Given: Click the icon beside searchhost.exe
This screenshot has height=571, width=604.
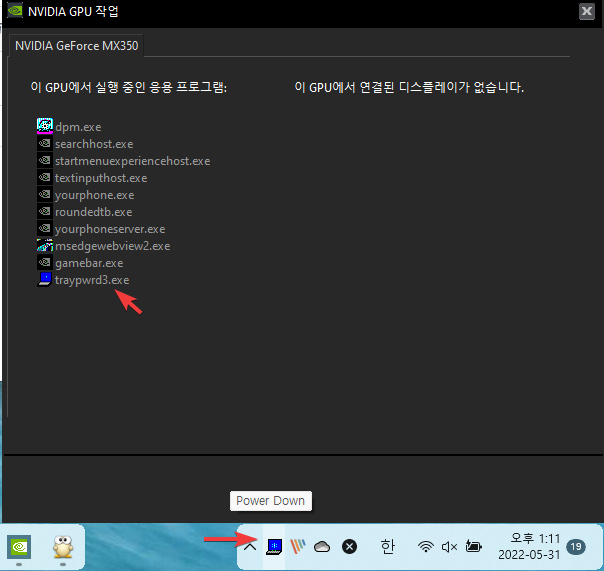Looking at the screenshot, I should pos(45,143).
